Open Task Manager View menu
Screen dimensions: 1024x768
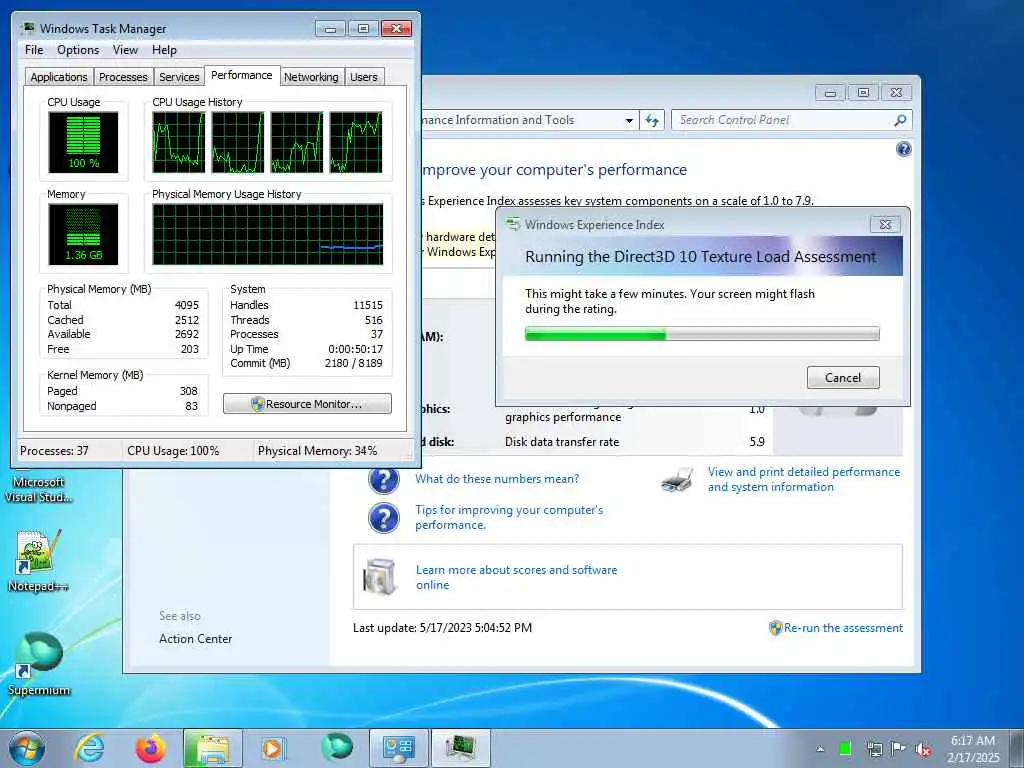(125, 50)
